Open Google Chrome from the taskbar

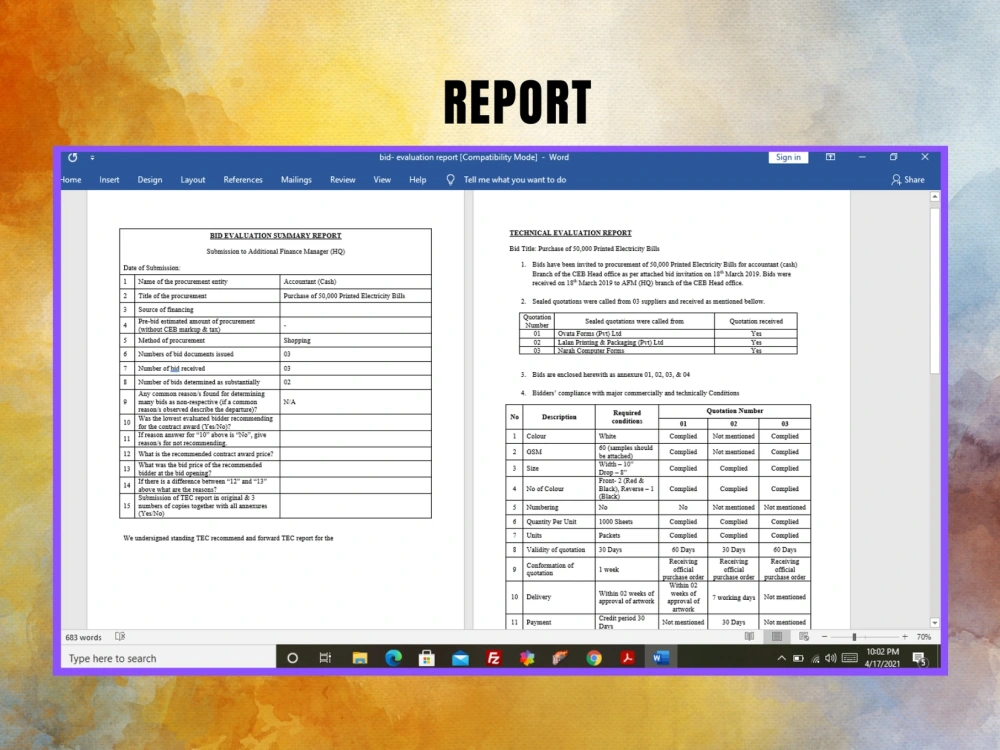[x=594, y=658]
